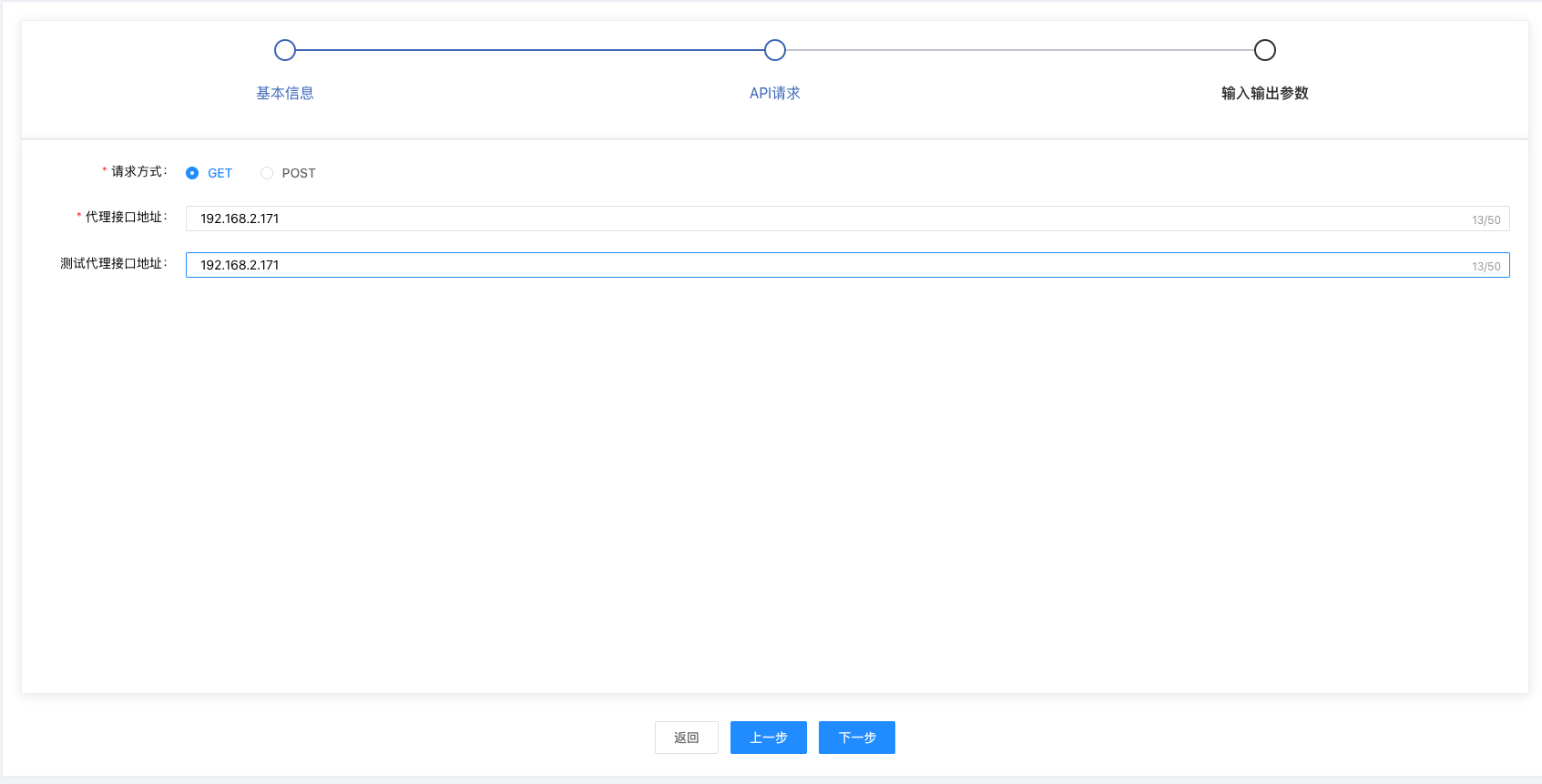Viewport: 1542px width, 784px height.
Task: Click the 请求方式 field label
Action: click(x=138, y=171)
